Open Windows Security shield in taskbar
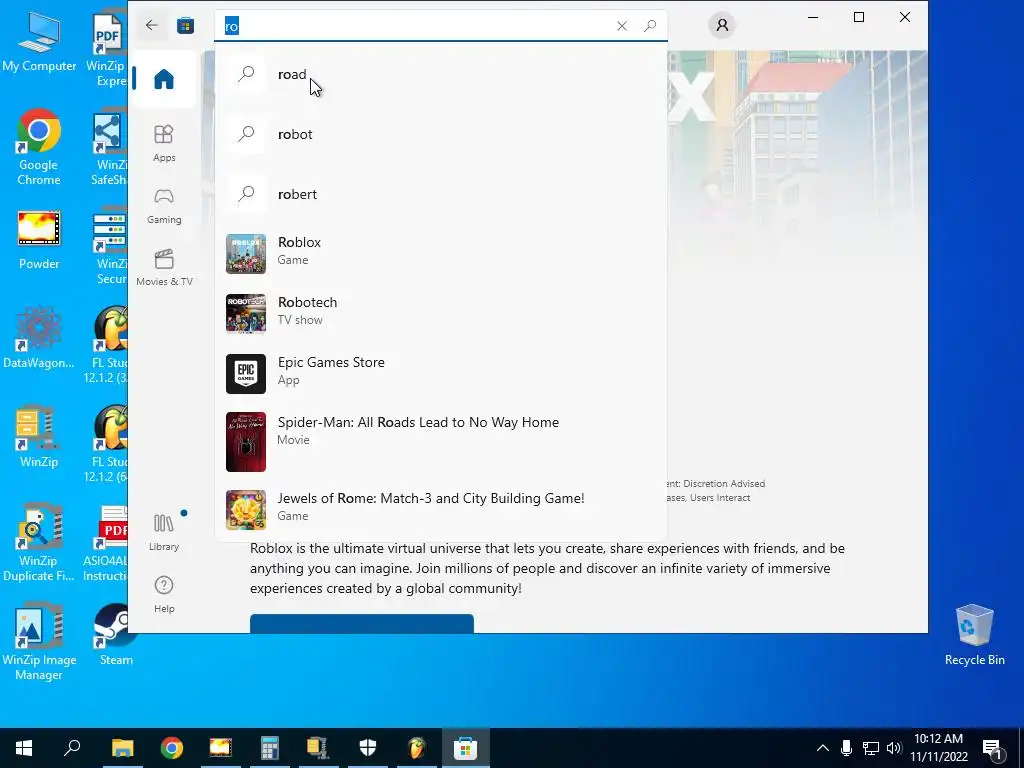 [368, 748]
